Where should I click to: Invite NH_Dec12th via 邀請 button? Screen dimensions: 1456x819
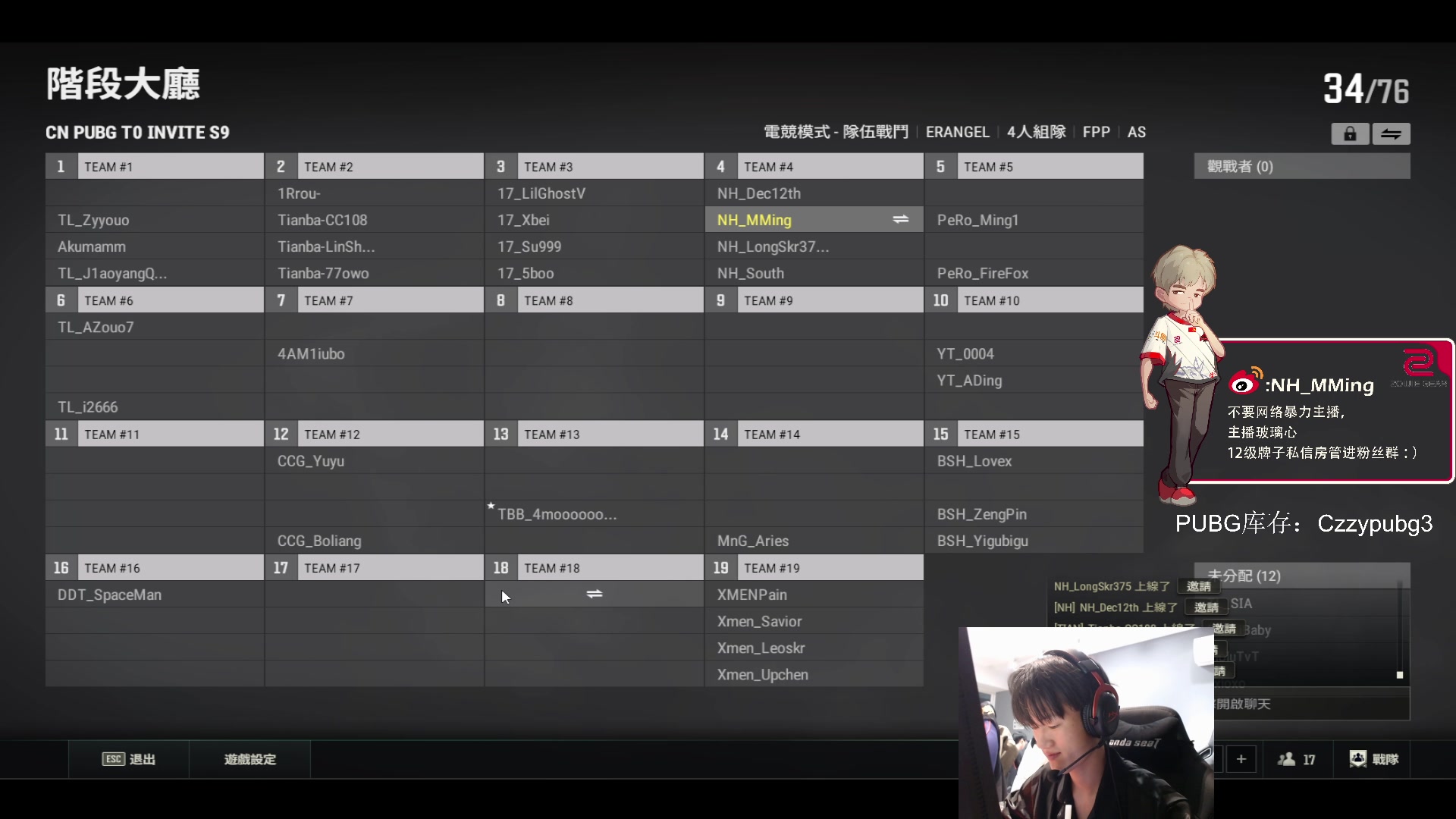pyautogui.click(x=1206, y=607)
